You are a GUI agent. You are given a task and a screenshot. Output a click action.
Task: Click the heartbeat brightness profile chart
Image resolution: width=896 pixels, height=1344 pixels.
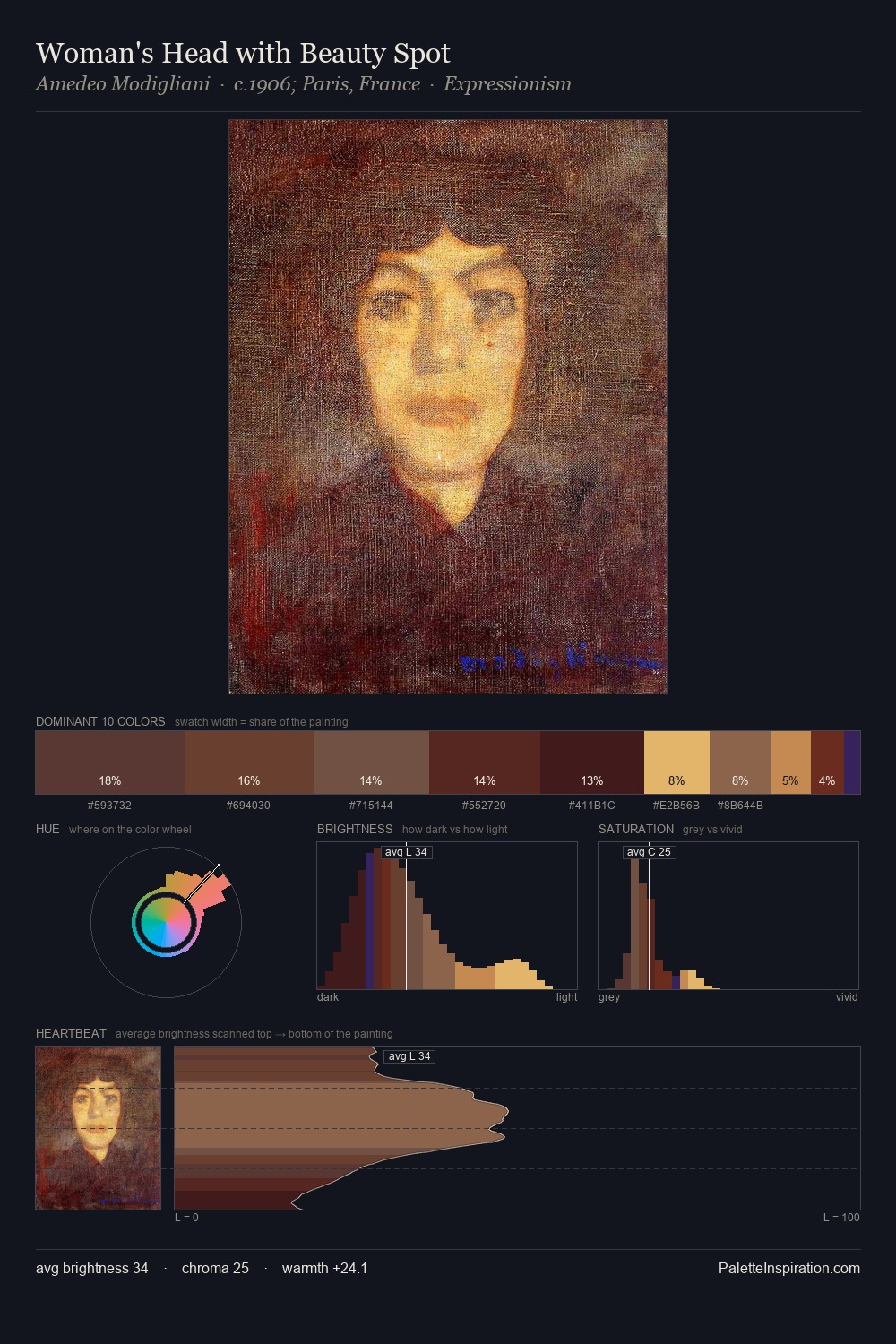(x=517, y=1128)
